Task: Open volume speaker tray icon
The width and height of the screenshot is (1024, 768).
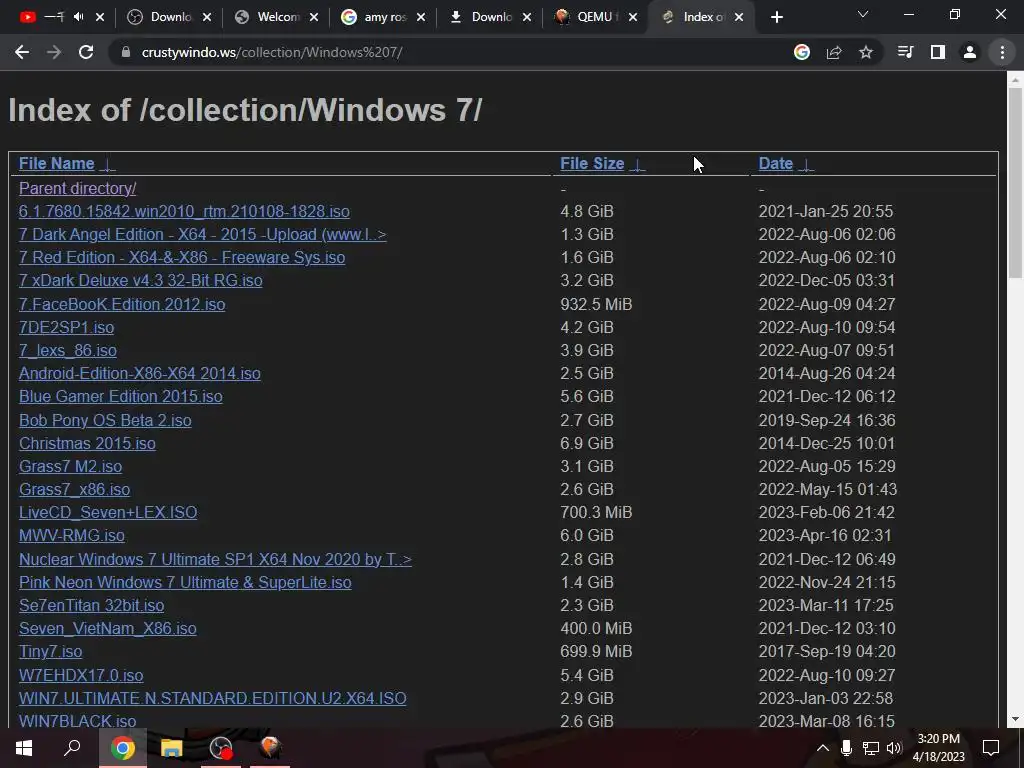Action: pos(894,748)
